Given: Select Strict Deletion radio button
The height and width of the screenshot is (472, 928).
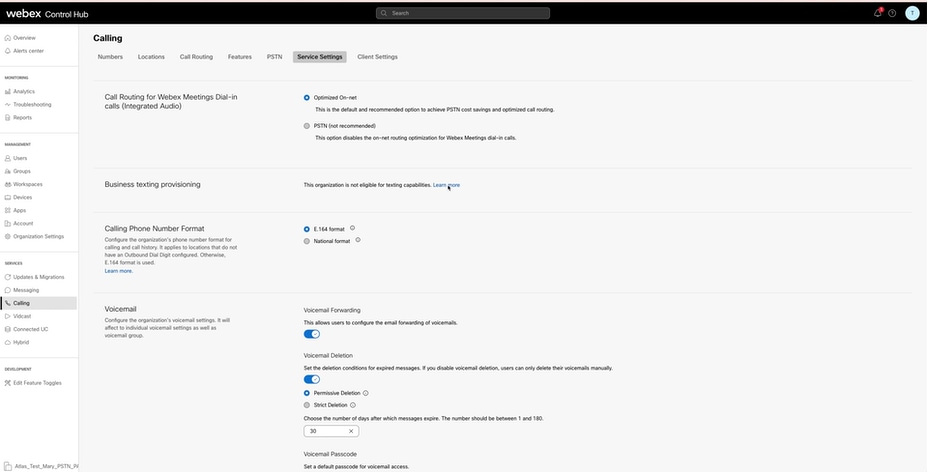Looking at the screenshot, I should [x=307, y=405].
